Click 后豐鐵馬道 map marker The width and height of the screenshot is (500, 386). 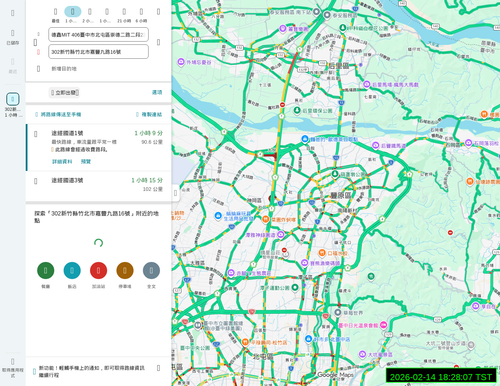(375, 145)
